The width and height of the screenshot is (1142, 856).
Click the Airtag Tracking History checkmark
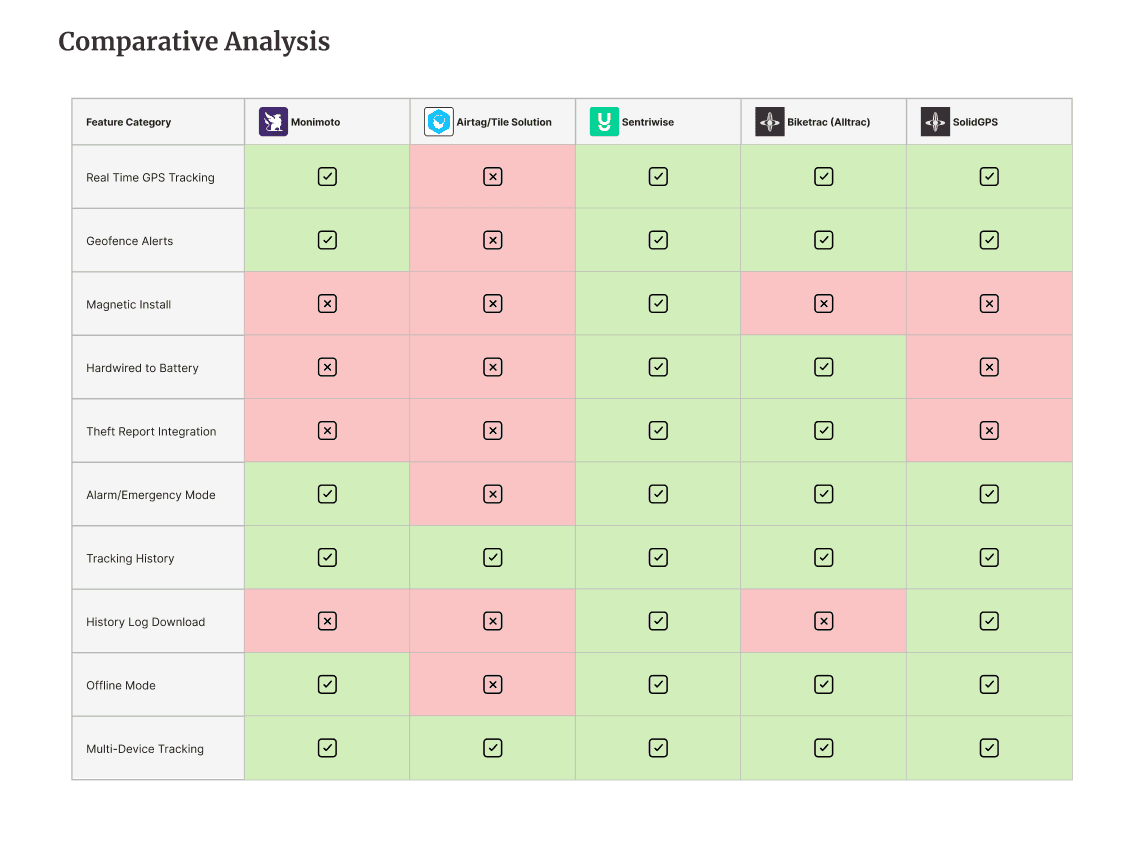pos(492,557)
